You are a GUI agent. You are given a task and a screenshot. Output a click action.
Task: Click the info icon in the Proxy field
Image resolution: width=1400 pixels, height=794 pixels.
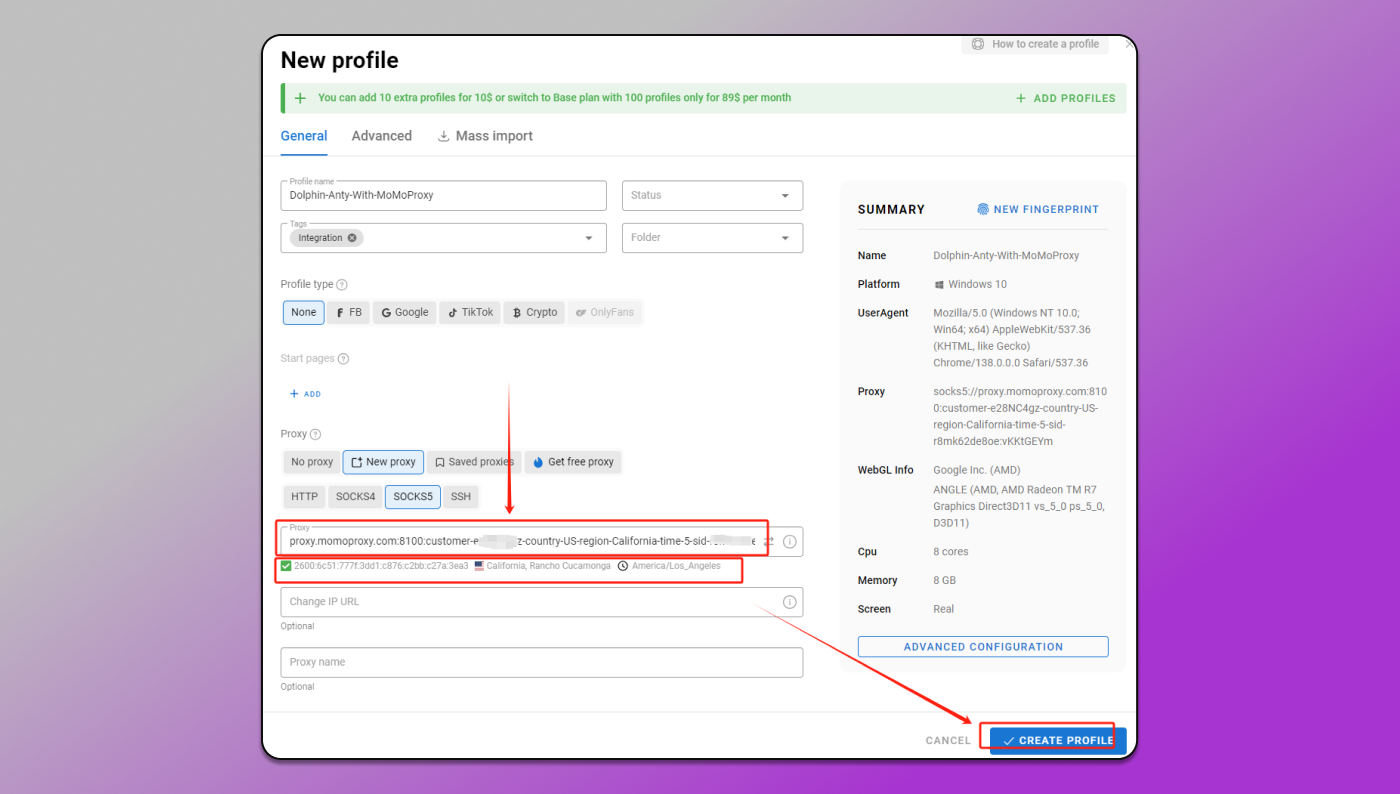tap(789, 542)
